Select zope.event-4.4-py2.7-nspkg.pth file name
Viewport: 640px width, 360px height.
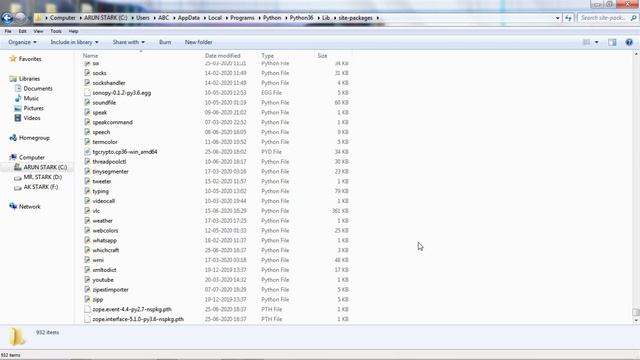coord(132,309)
